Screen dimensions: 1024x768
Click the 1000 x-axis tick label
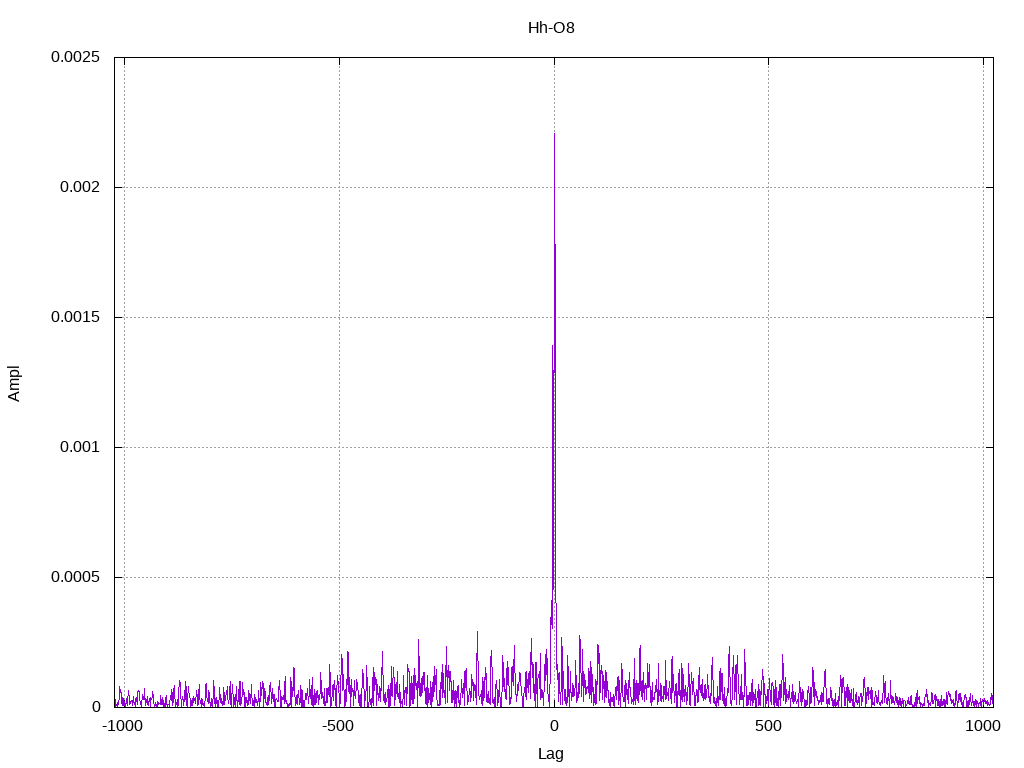pos(983,726)
